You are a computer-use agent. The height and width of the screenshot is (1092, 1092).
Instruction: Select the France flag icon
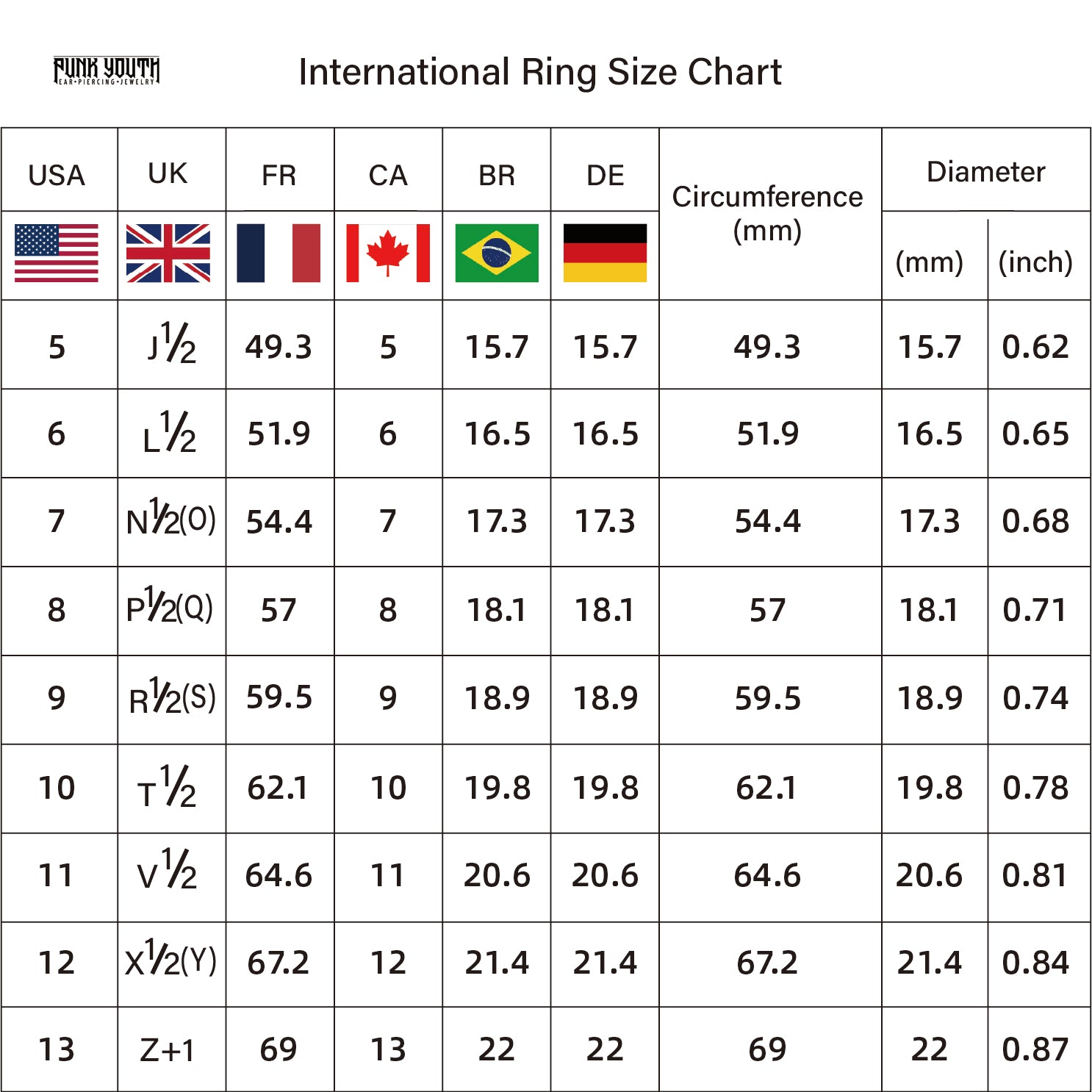[x=279, y=254]
